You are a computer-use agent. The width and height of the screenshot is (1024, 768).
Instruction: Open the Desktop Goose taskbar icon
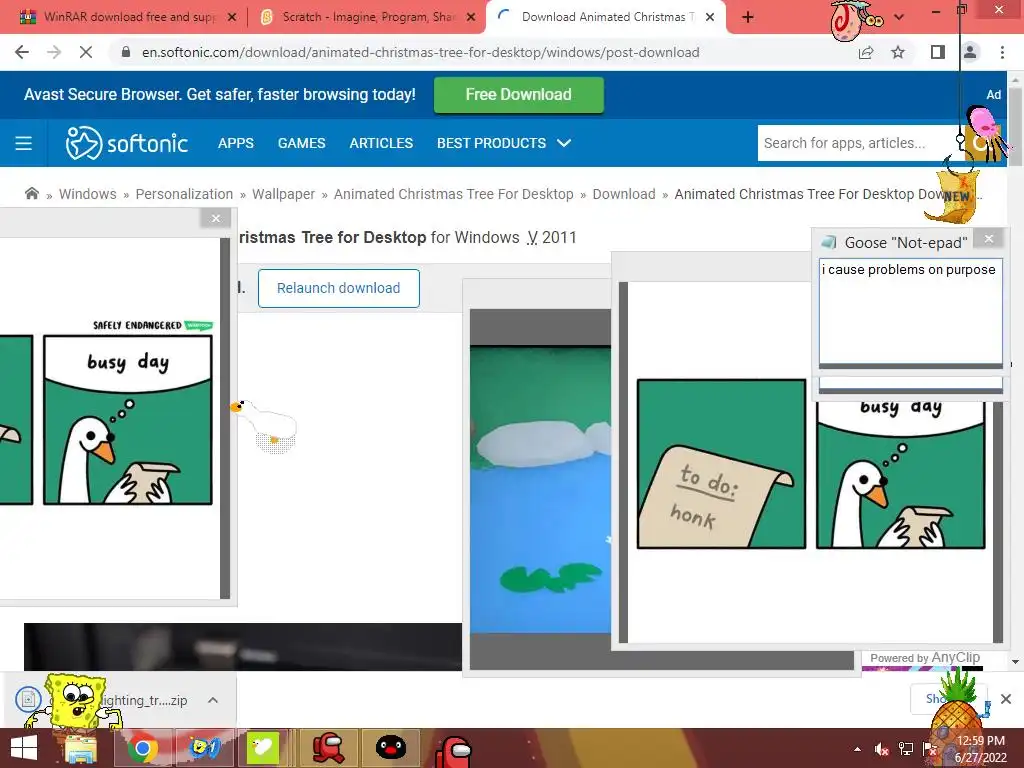(263, 748)
